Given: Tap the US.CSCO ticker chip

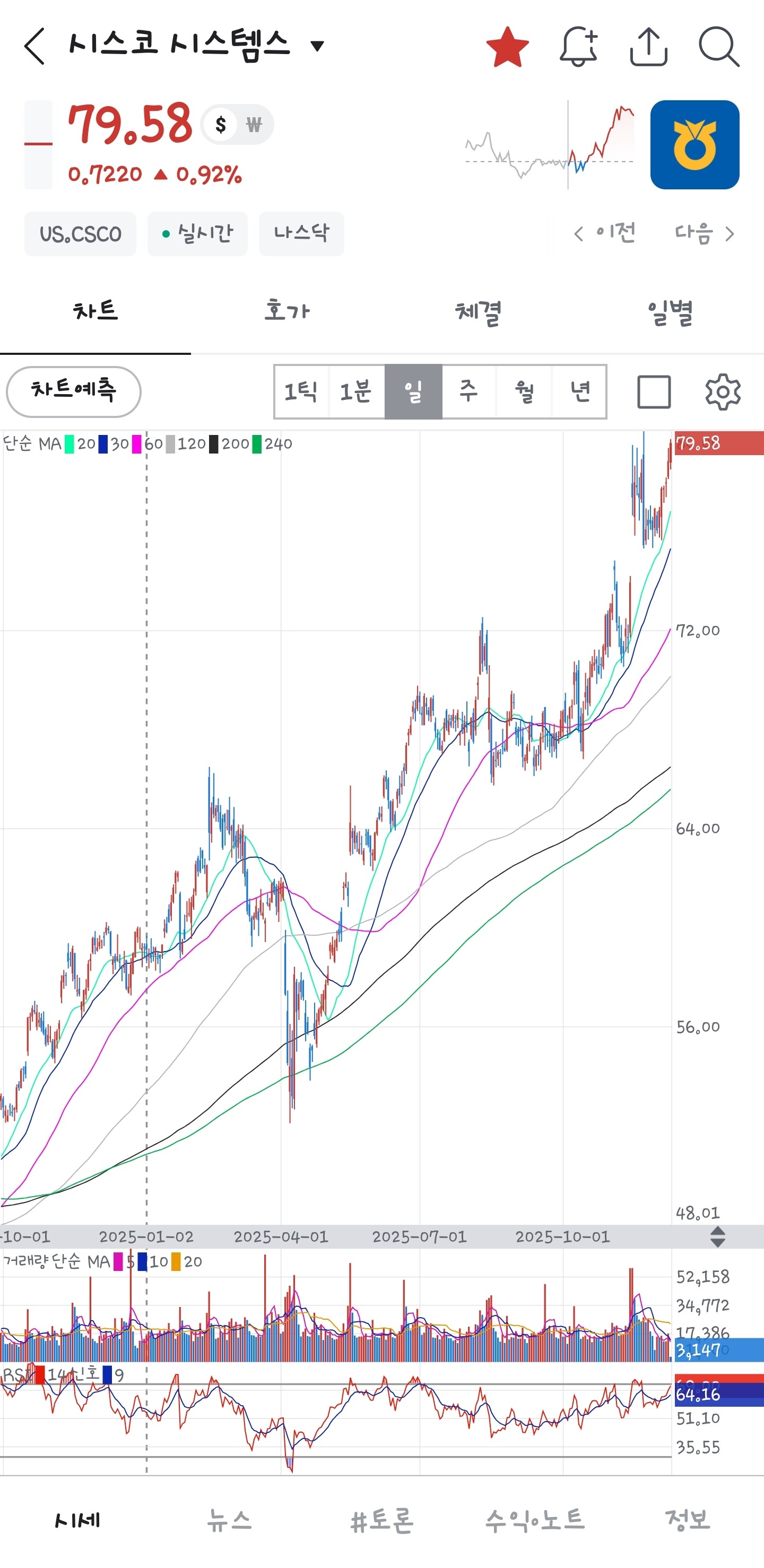Looking at the screenshot, I should pyautogui.click(x=80, y=234).
